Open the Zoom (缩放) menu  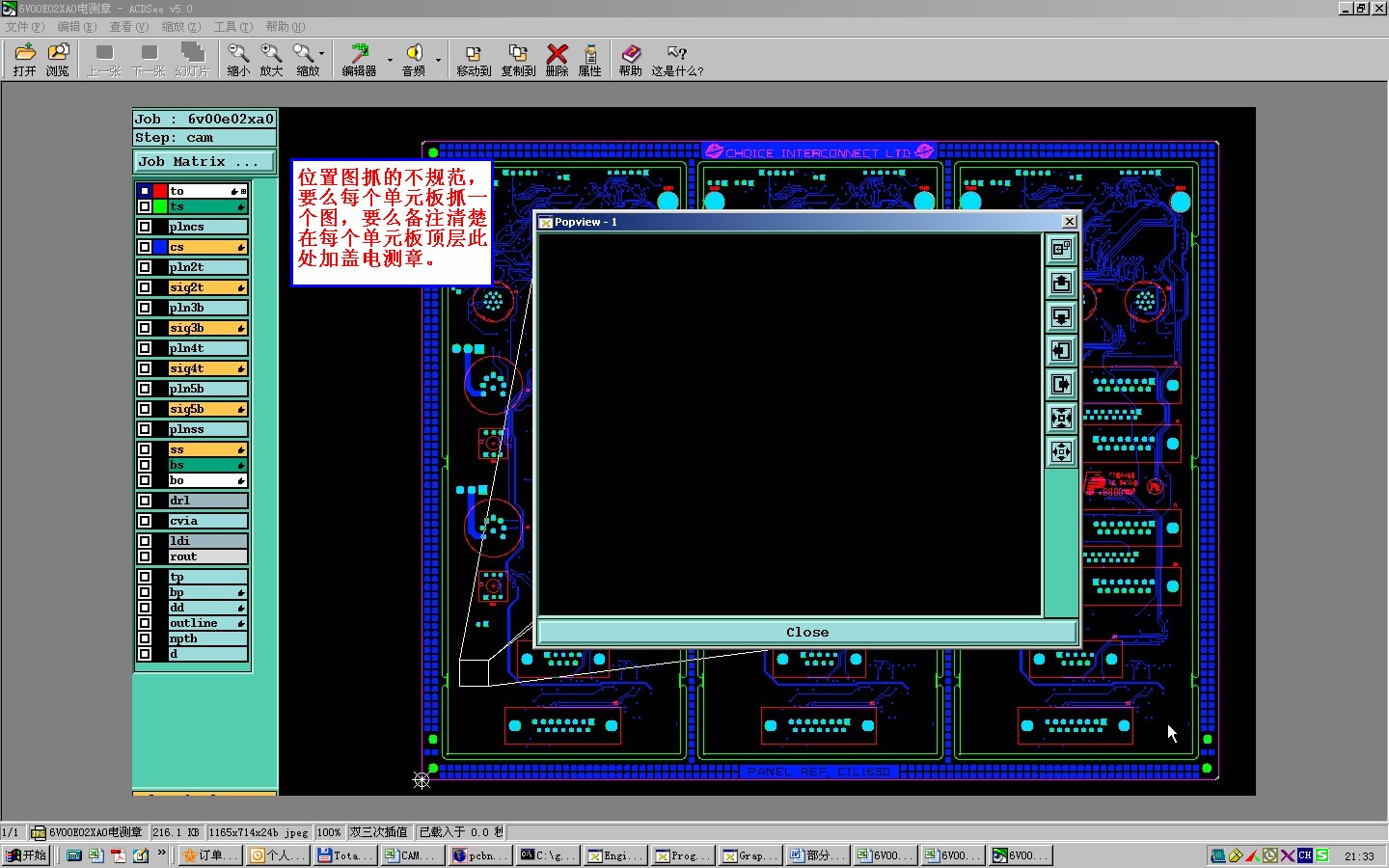(x=180, y=27)
